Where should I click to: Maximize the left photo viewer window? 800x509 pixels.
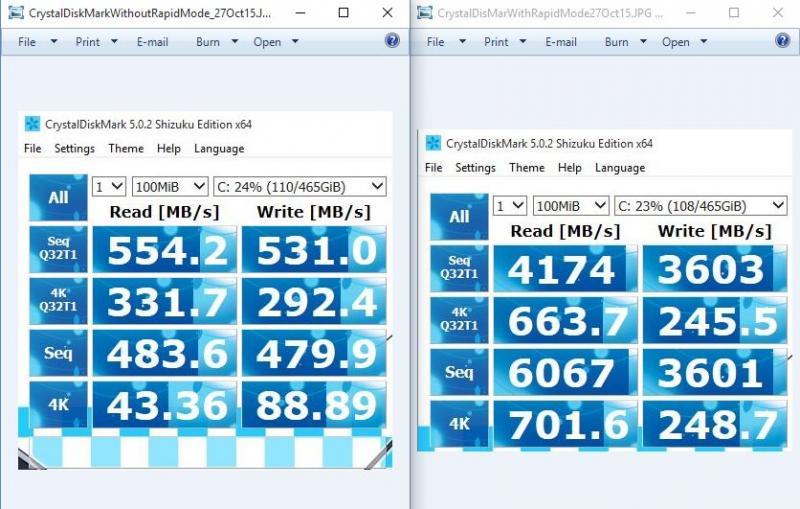(344, 13)
